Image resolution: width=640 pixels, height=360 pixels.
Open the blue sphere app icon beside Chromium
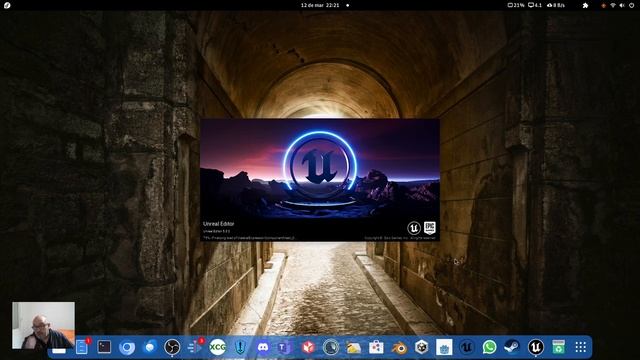(x=150, y=347)
